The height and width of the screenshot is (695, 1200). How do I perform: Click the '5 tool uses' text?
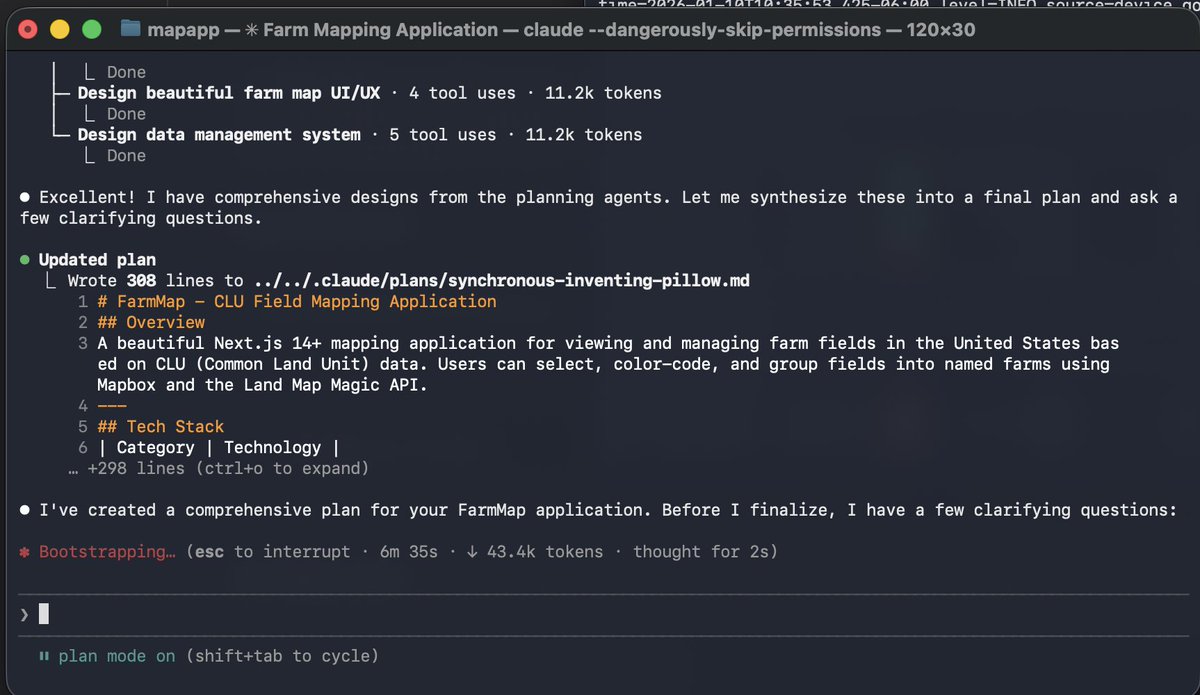tap(442, 134)
